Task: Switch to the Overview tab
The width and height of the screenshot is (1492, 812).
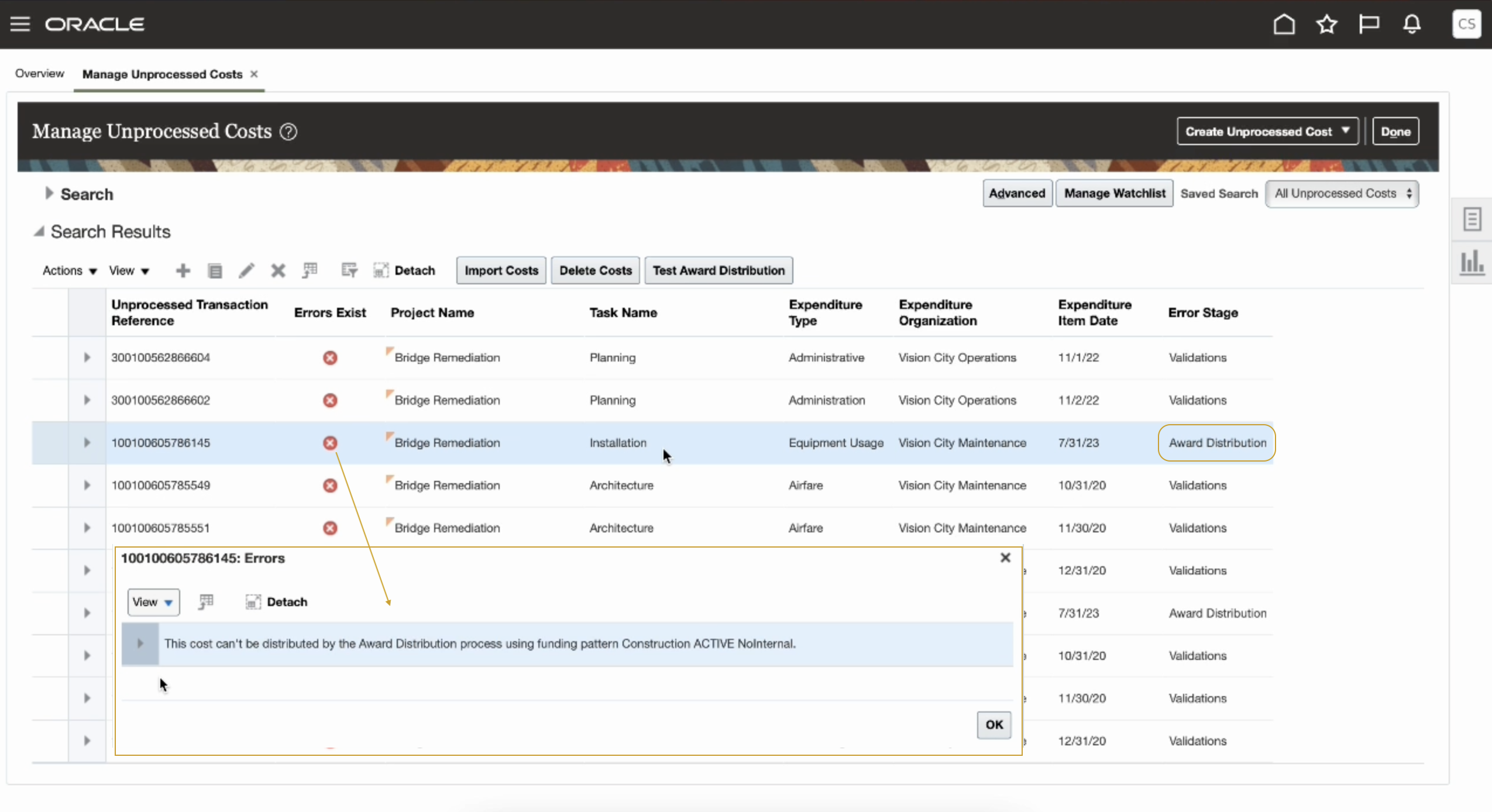Action: coord(40,74)
